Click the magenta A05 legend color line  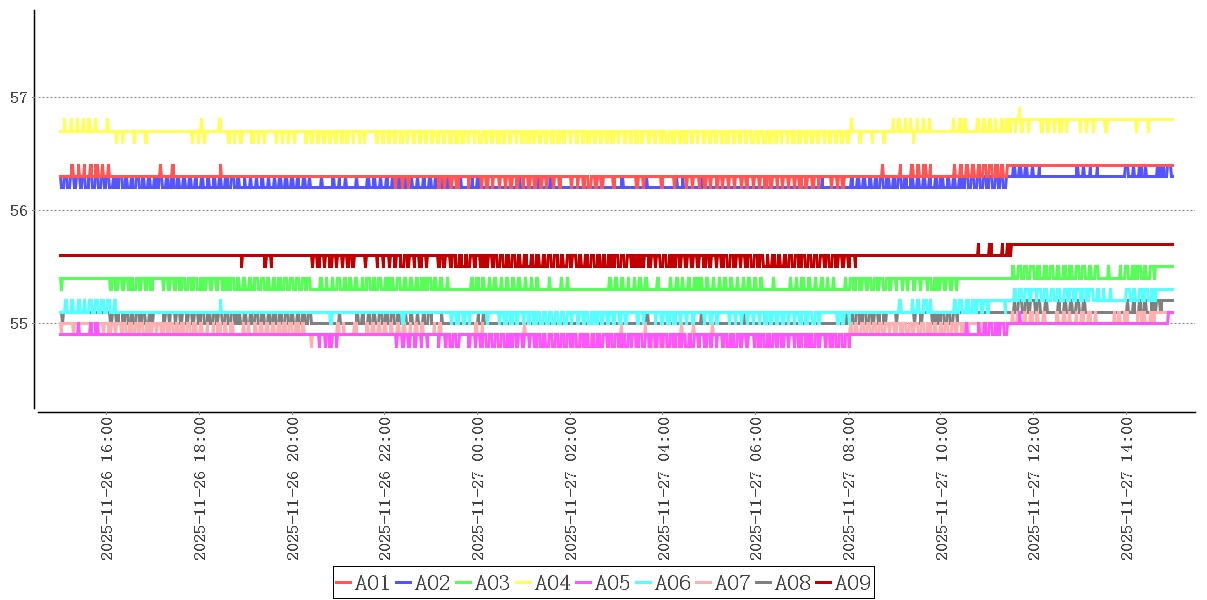584,583
